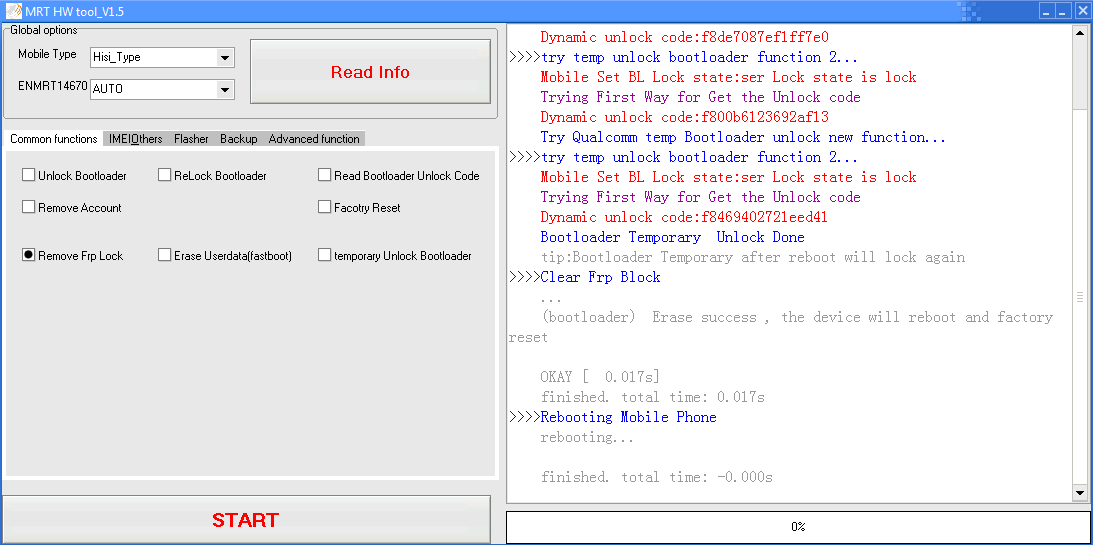Screen dimensions: 1093x545
Task: Click 'OKAY [ 0.017s]' log line
Action: 599,377
